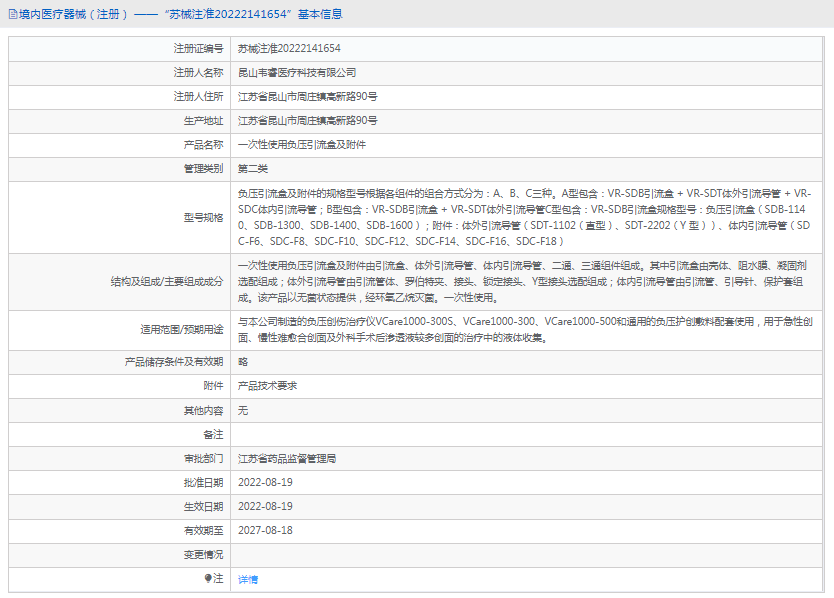Click the 审批部门 row label
The height and width of the screenshot is (598, 834).
coord(203,459)
